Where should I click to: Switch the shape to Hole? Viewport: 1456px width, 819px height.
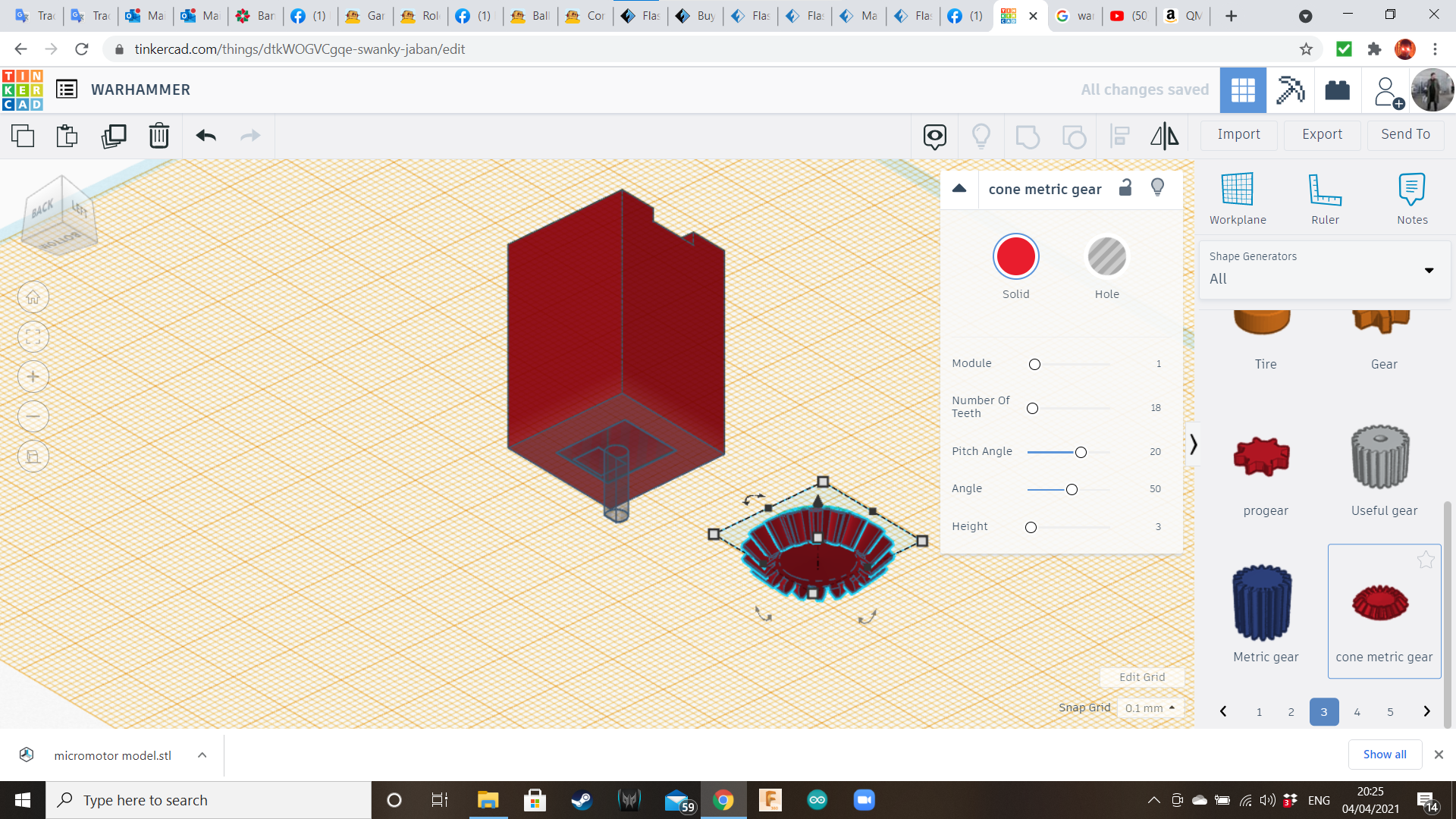1106,257
